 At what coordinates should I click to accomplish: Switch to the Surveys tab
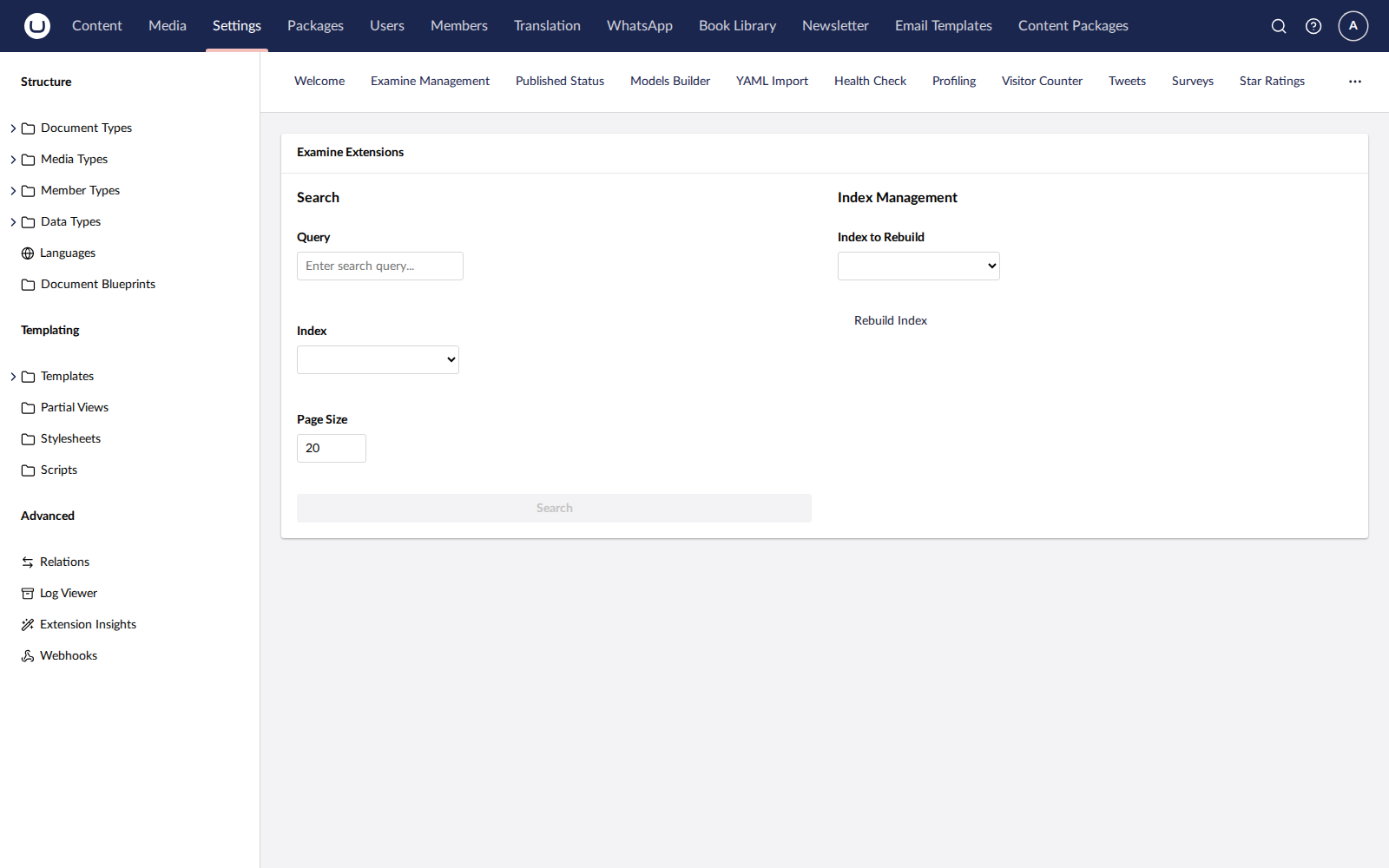tap(1193, 82)
